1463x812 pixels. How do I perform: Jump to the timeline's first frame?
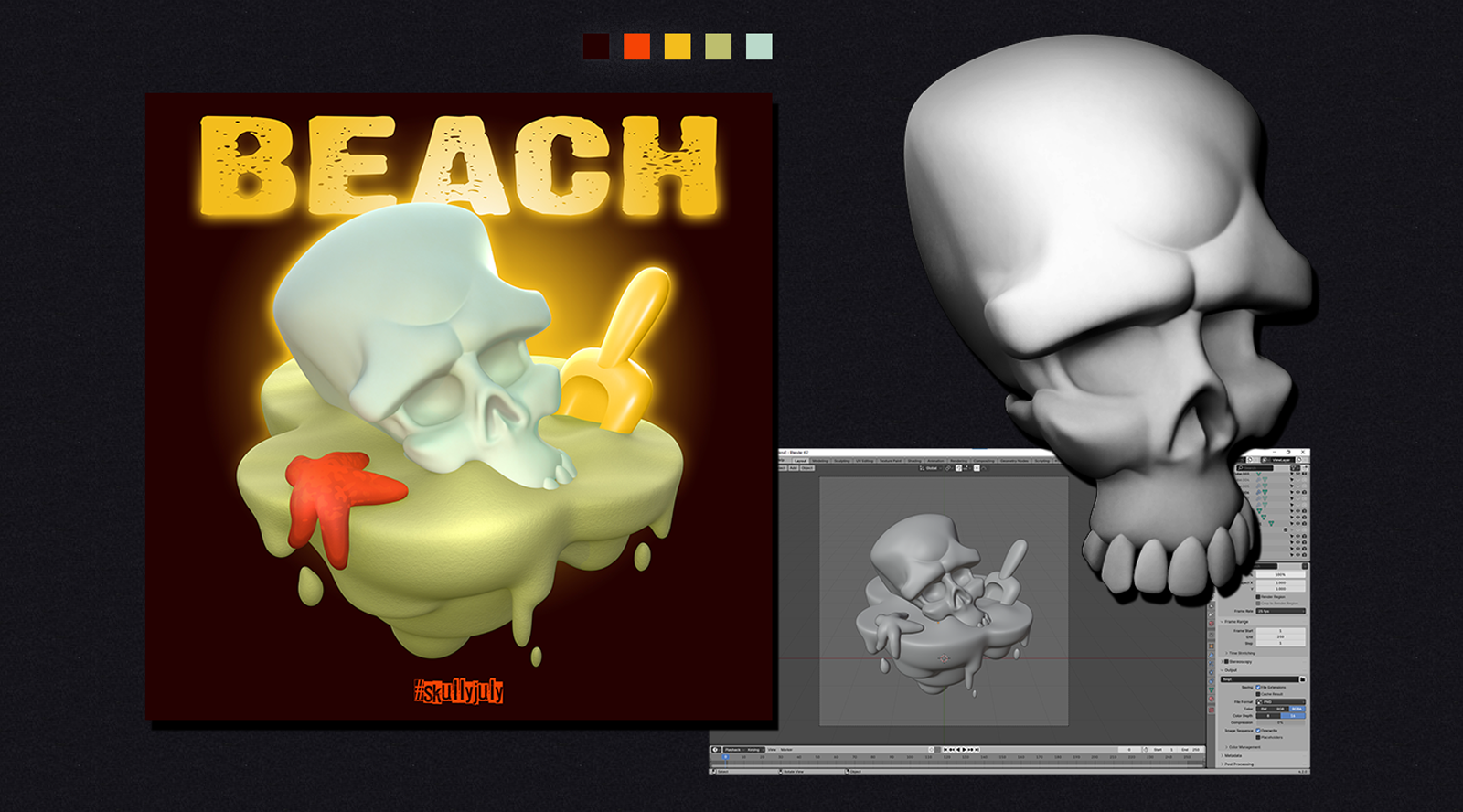coord(945,750)
